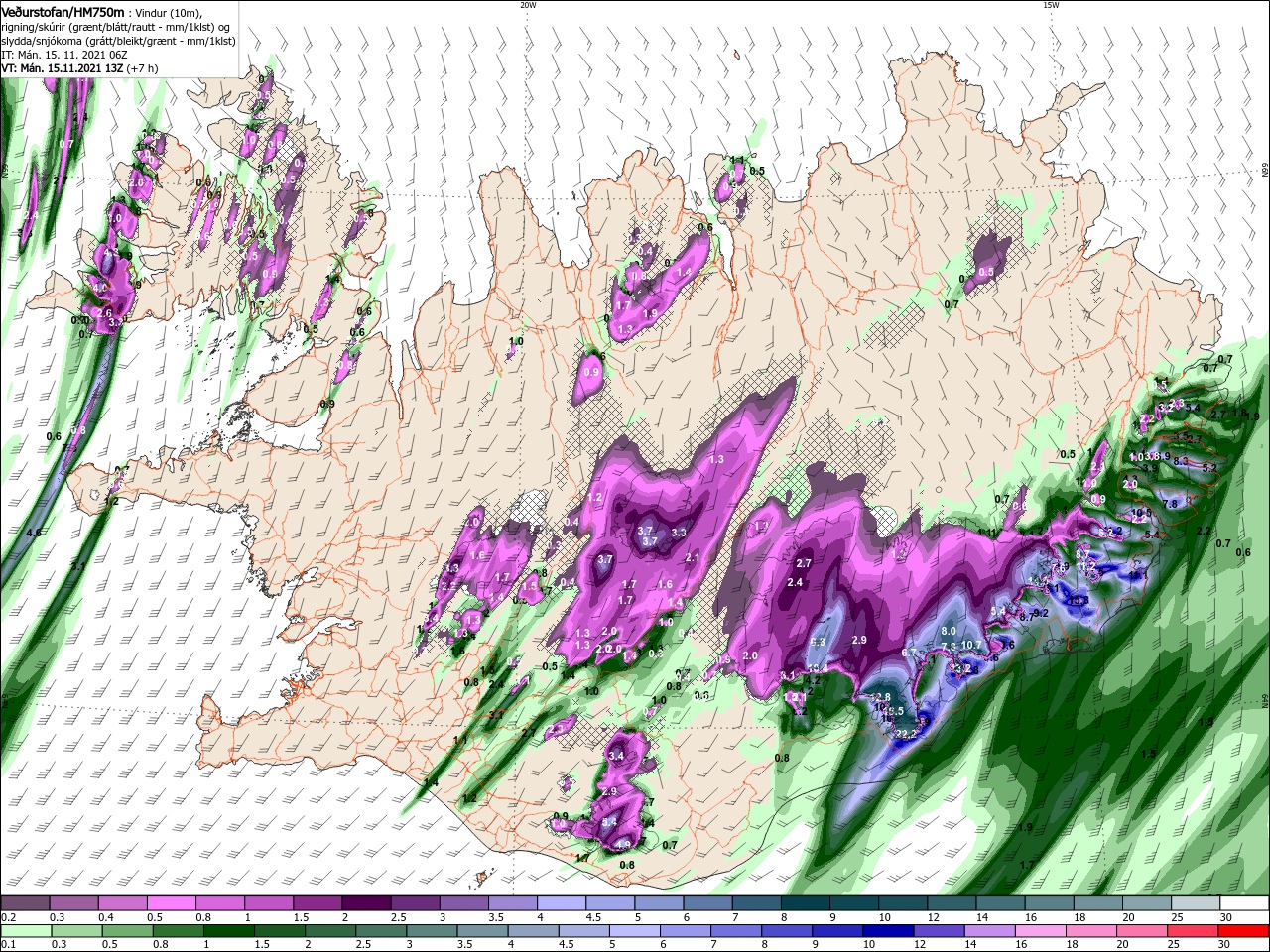The width and height of the screenshot is (1270, 952).
Task: Click the 'rigning/skúrir' legend description line
Action: pos(116,26)
